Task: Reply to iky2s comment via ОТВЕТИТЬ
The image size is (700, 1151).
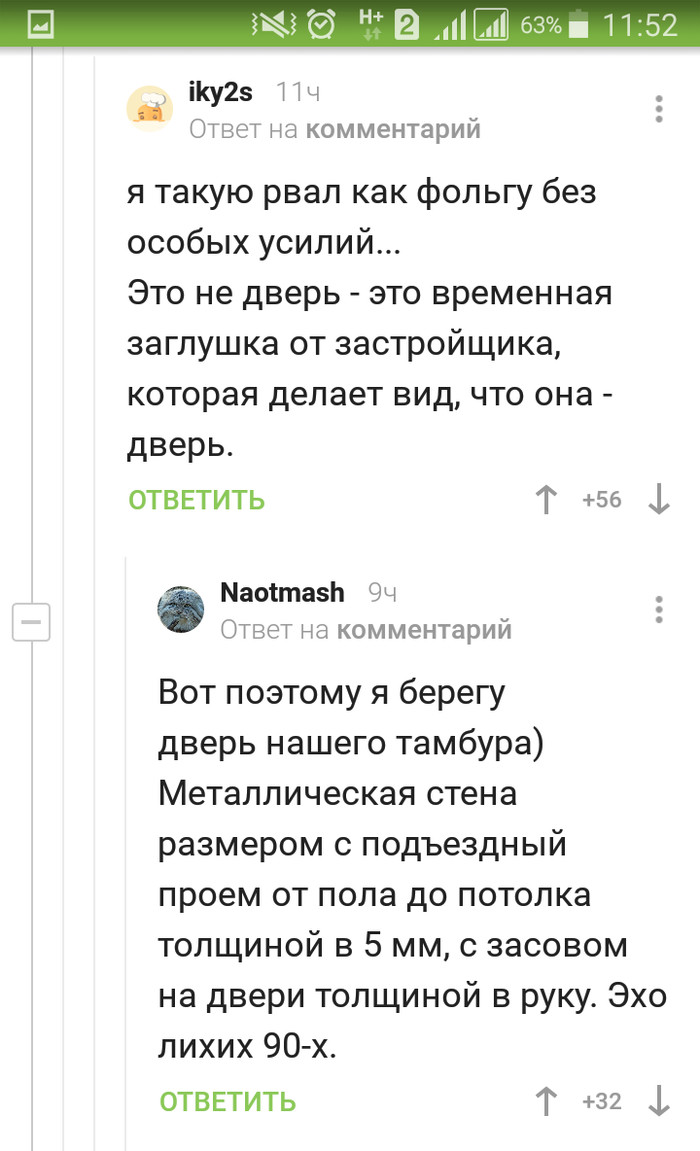Action: pyautogui.click(x=196, y=500)
